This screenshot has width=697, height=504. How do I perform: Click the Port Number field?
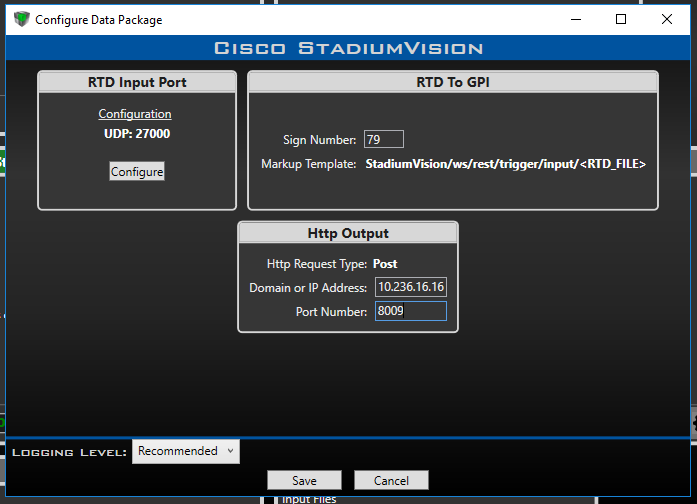411,311
